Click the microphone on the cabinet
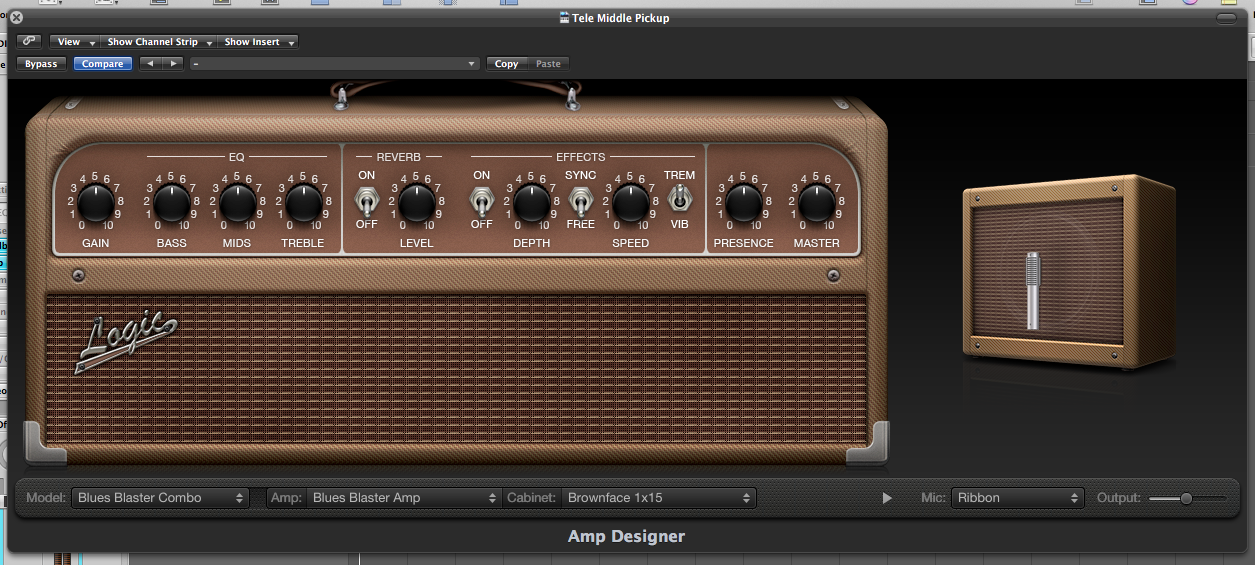The image size is (1255, 565). coord(1034,291)
